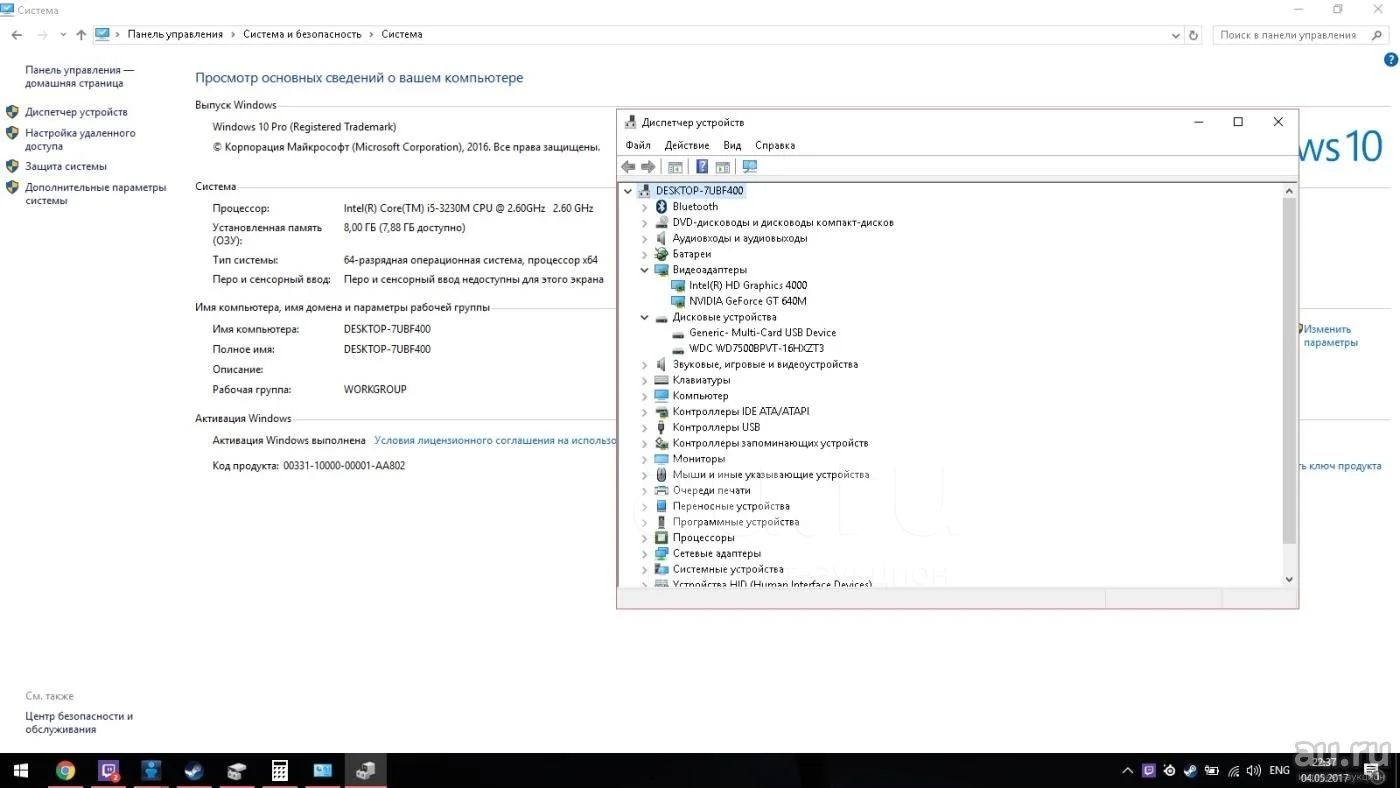This screenshot has width=1400, height=788.
Task: Open the address bar history dropdown arrow
Action: point(1176,34)
